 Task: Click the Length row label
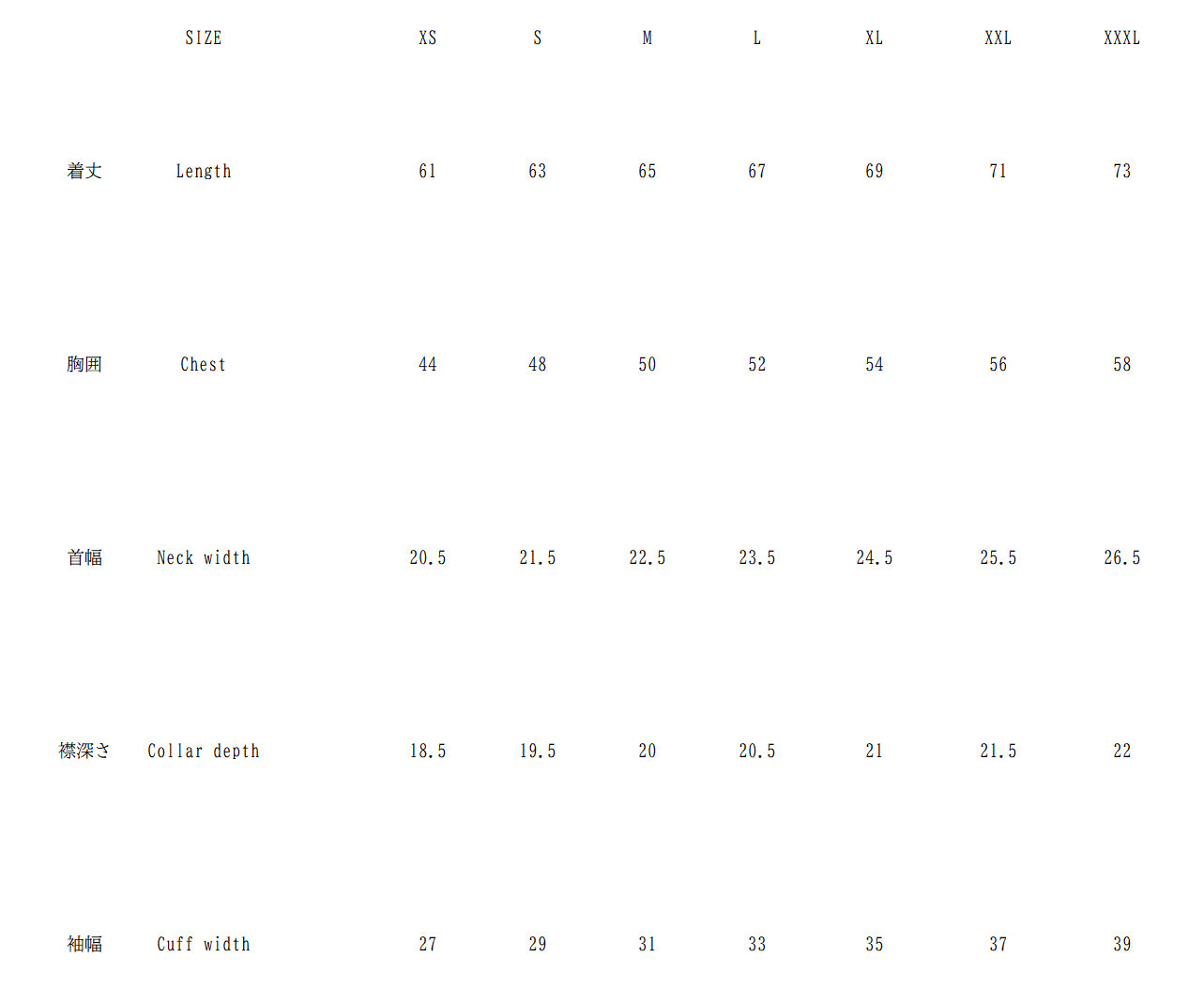point(204,171)
